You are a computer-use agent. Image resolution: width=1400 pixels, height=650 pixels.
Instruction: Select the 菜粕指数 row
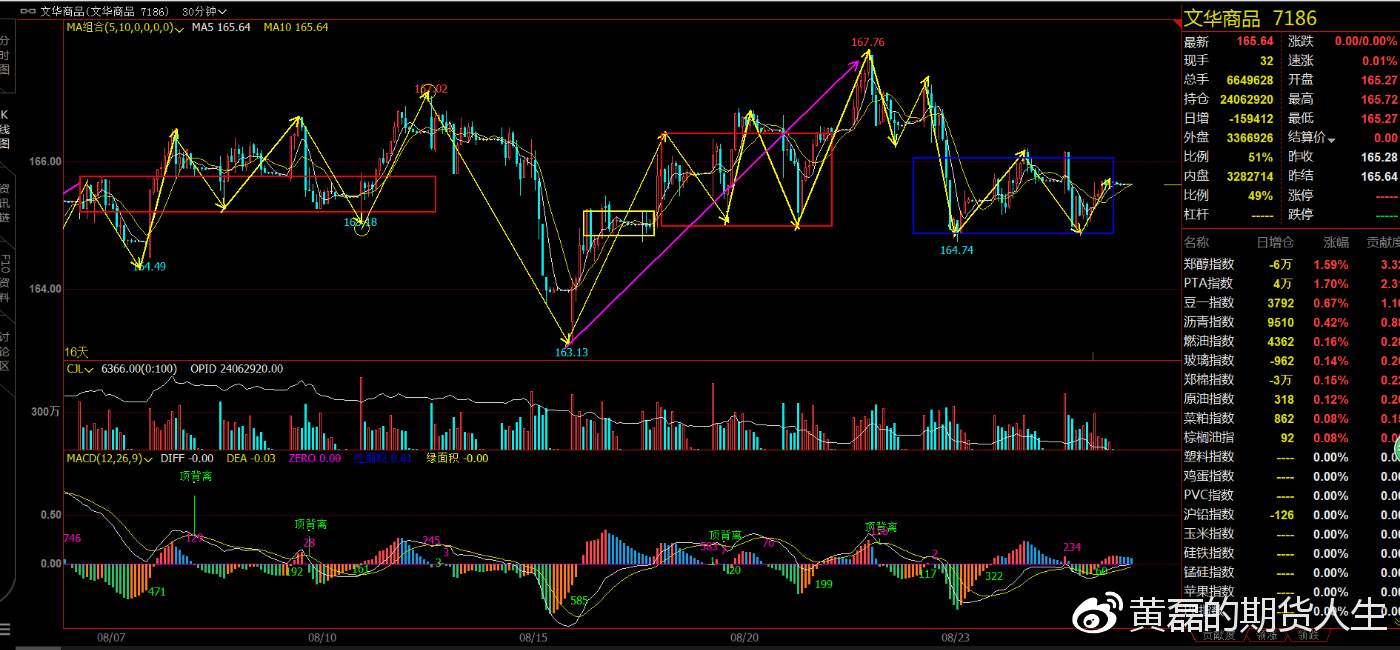[1290, 418]
